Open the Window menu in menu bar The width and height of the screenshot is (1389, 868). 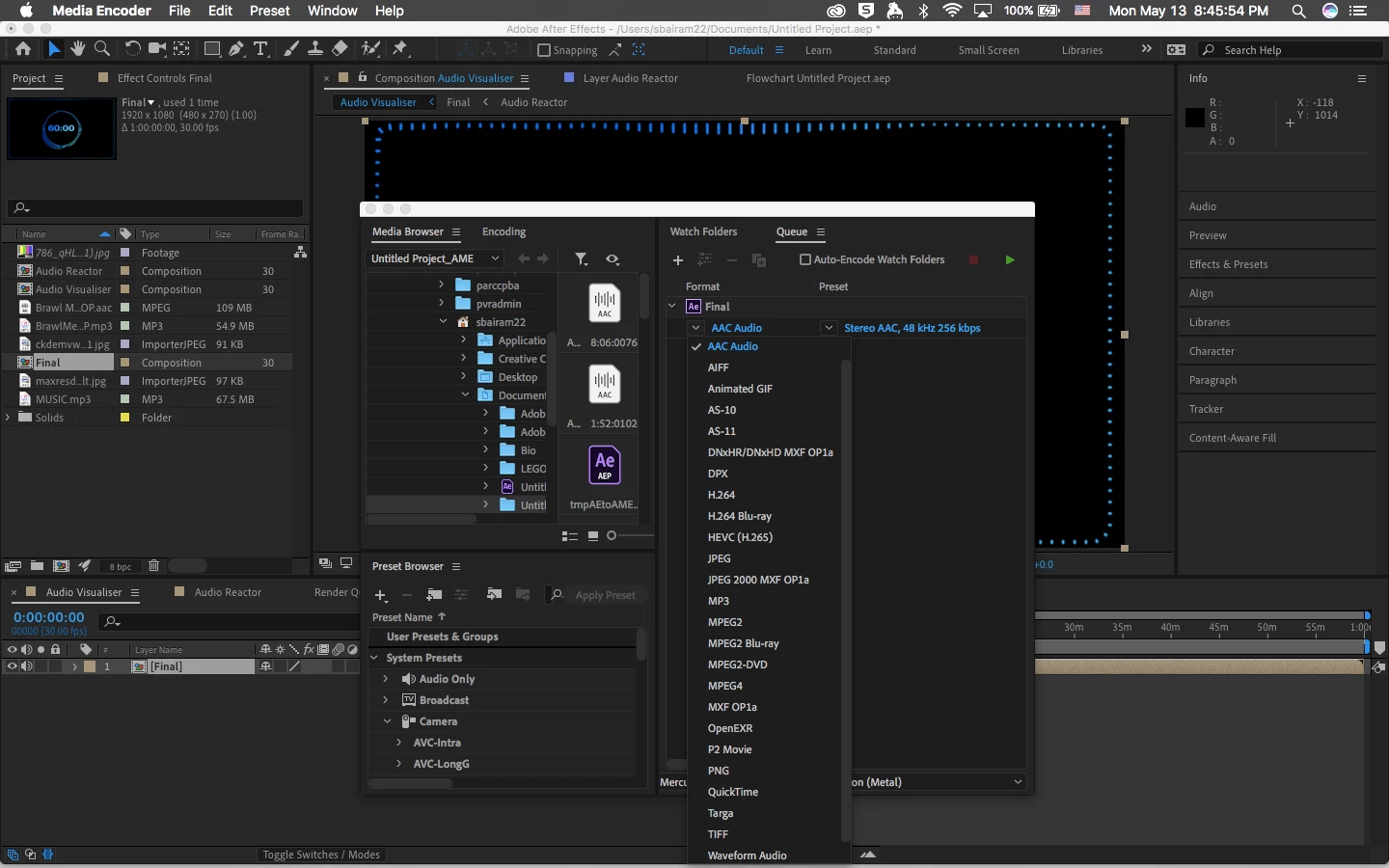coord(333,11)
